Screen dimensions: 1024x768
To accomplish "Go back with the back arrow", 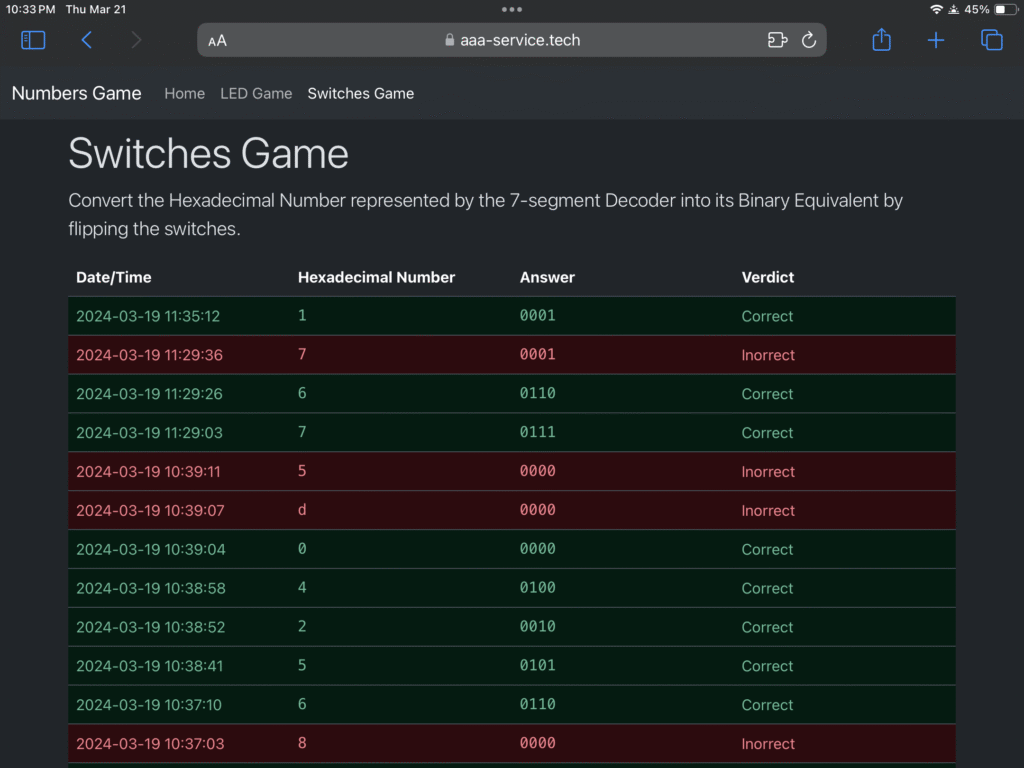I will tap(87, 40).
